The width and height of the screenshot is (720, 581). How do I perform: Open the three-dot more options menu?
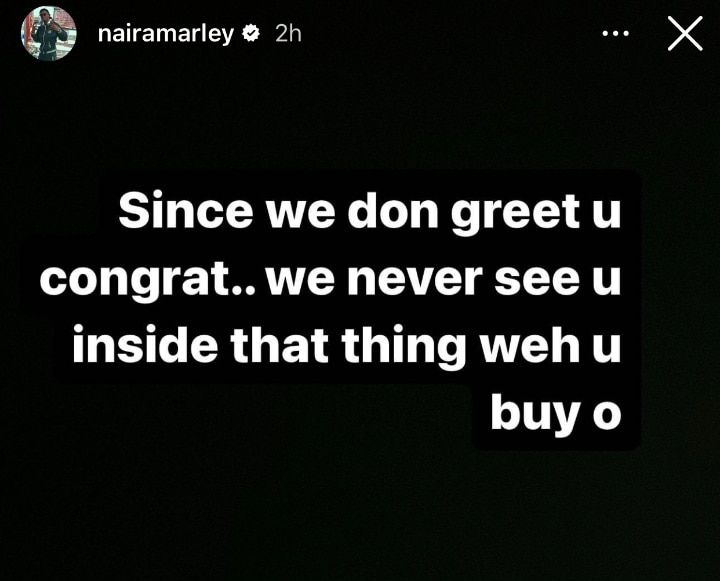tap(615, 34)
